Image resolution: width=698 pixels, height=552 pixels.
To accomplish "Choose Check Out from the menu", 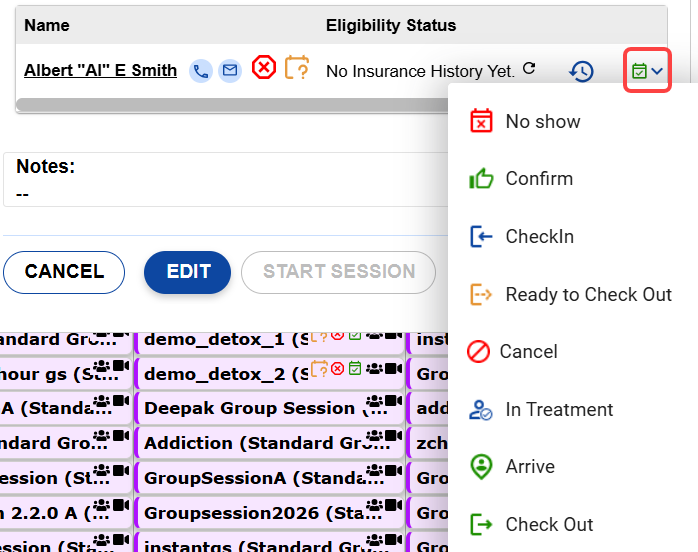I will coord(549,524).
